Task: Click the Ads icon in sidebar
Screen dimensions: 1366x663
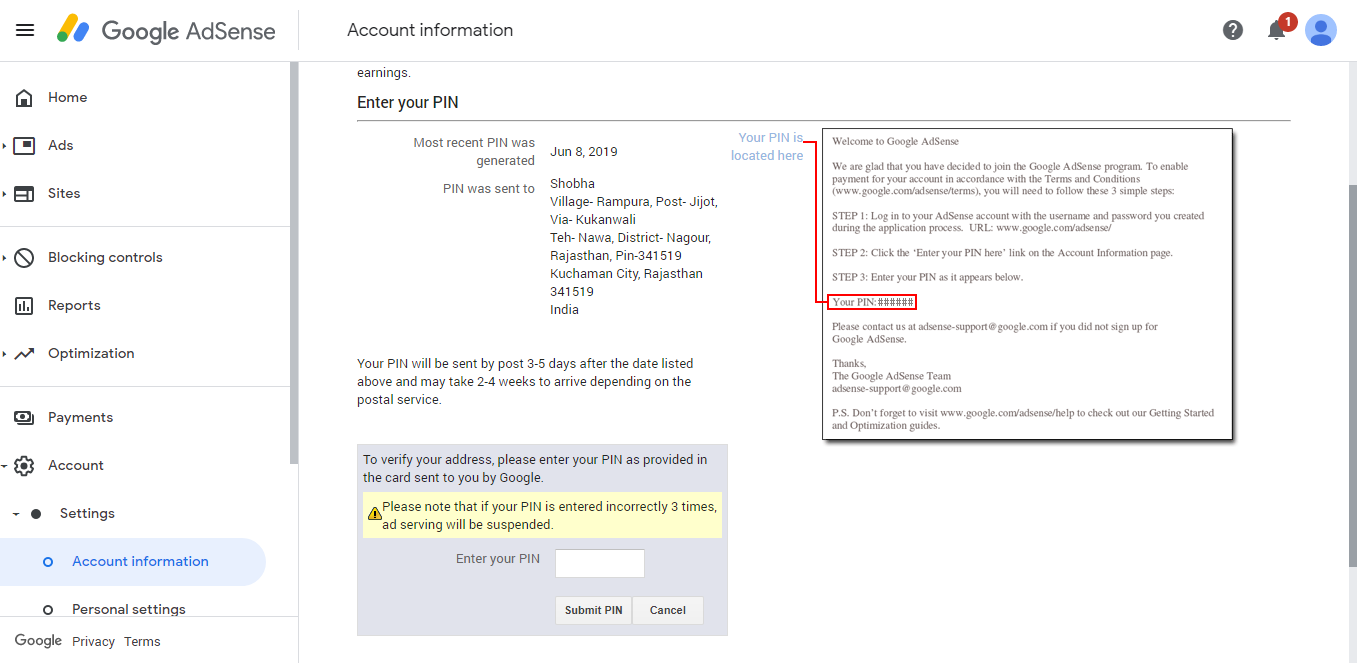Action: coord(24,145)
